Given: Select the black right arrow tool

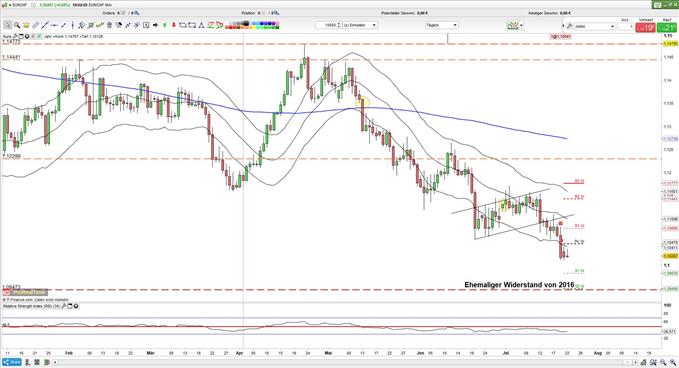Looking at the screenshot, I should [155, 25].
